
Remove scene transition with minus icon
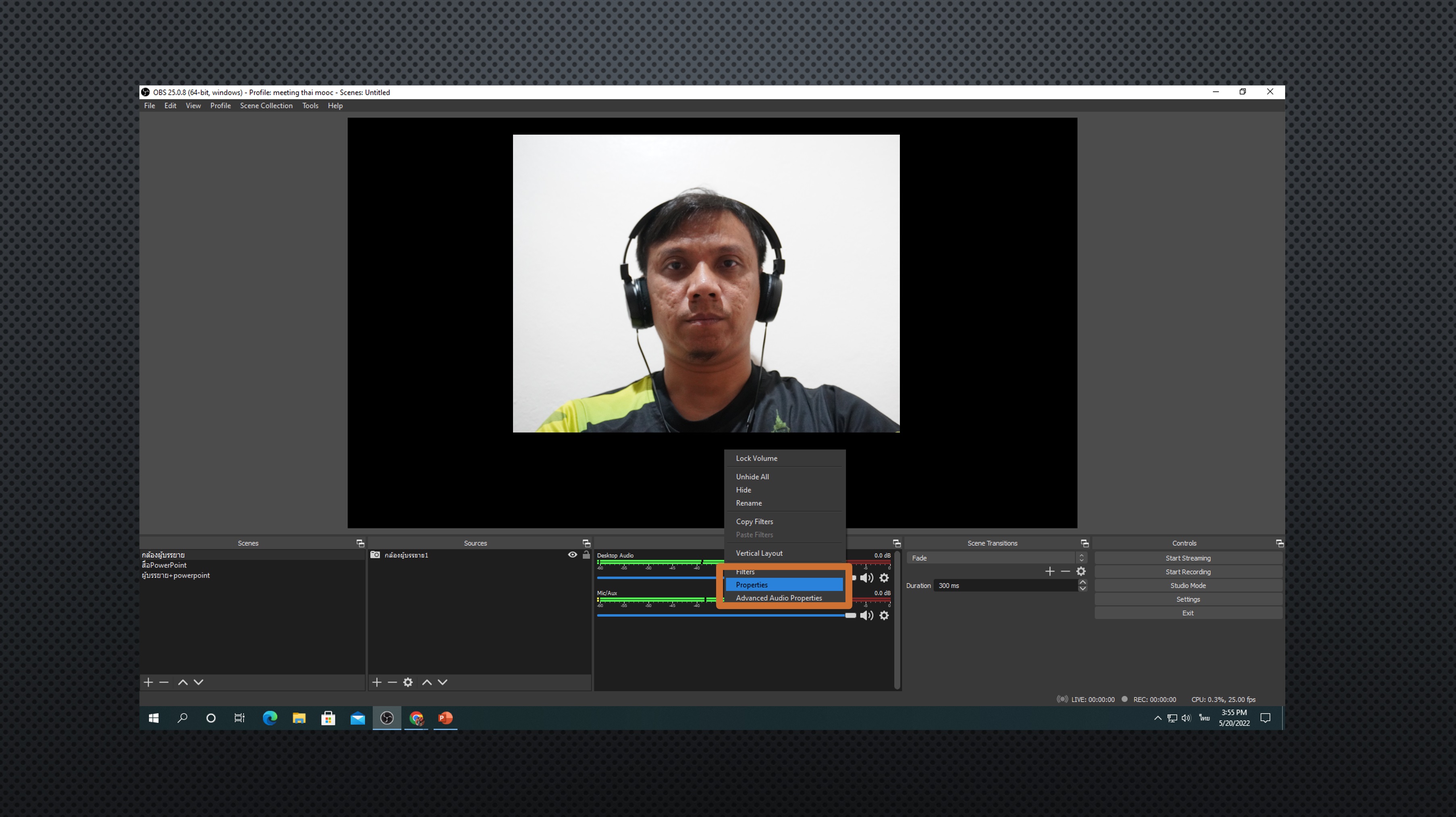pyautogui.click(x=1066, y=572)
